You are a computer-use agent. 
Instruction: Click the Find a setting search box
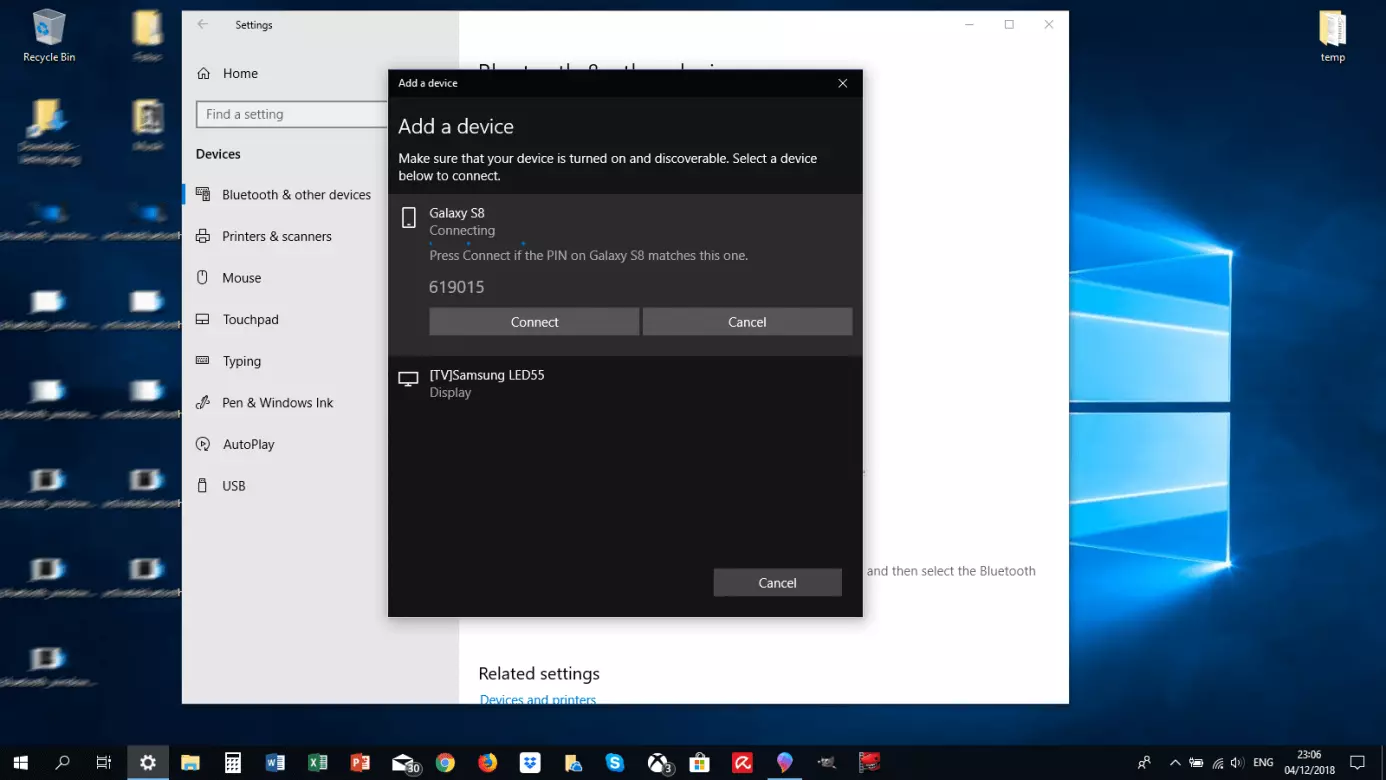tap(290, 114)
